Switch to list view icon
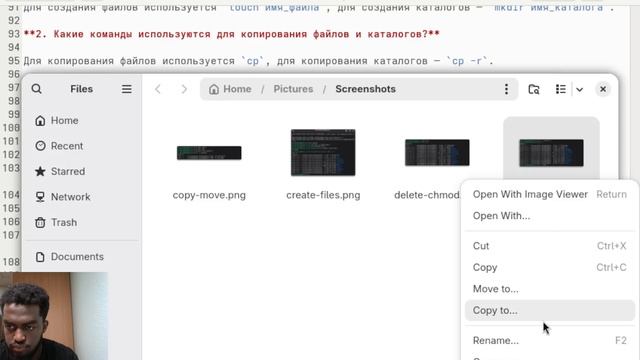 561,89
